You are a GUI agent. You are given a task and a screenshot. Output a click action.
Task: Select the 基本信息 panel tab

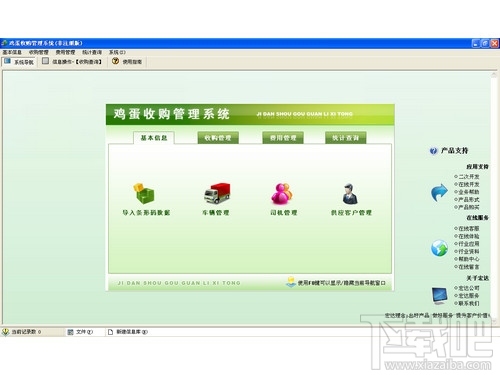pos(154,138)
